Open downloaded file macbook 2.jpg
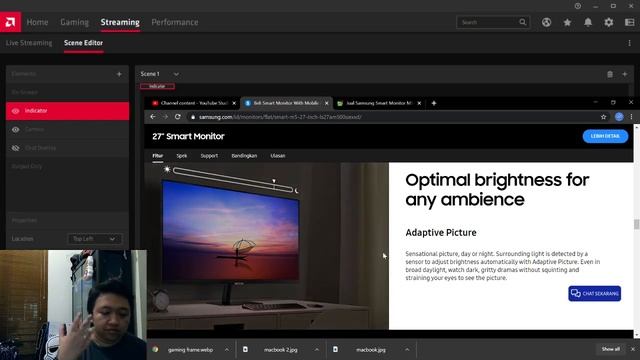This screenshot has width=640, height=360. click(280, 349)
